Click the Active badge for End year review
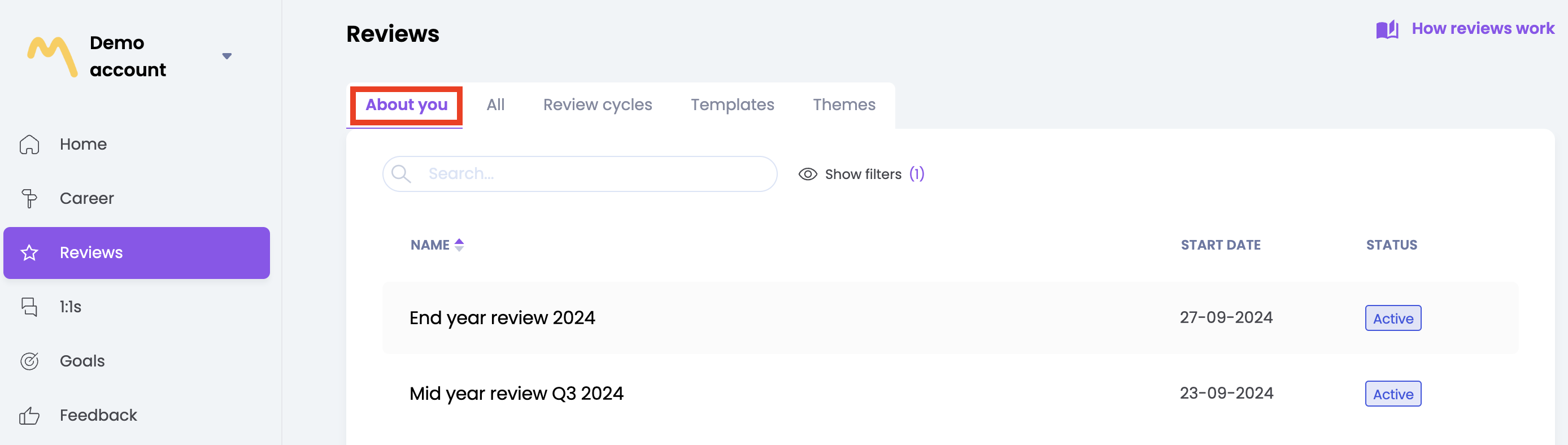Viewport: 1568px width, 445px height. pos(1393,319)
